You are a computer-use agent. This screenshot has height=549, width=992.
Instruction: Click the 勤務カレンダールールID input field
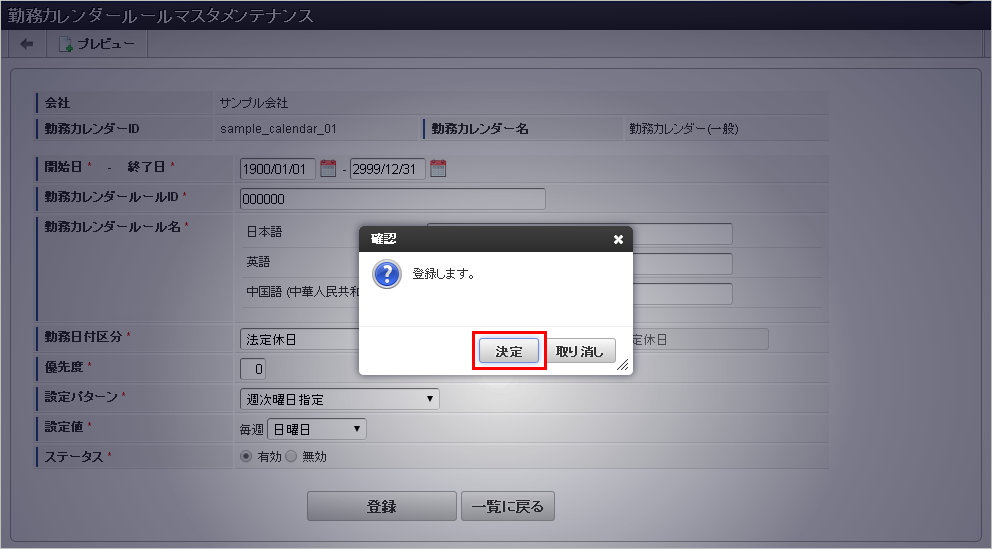392,199
